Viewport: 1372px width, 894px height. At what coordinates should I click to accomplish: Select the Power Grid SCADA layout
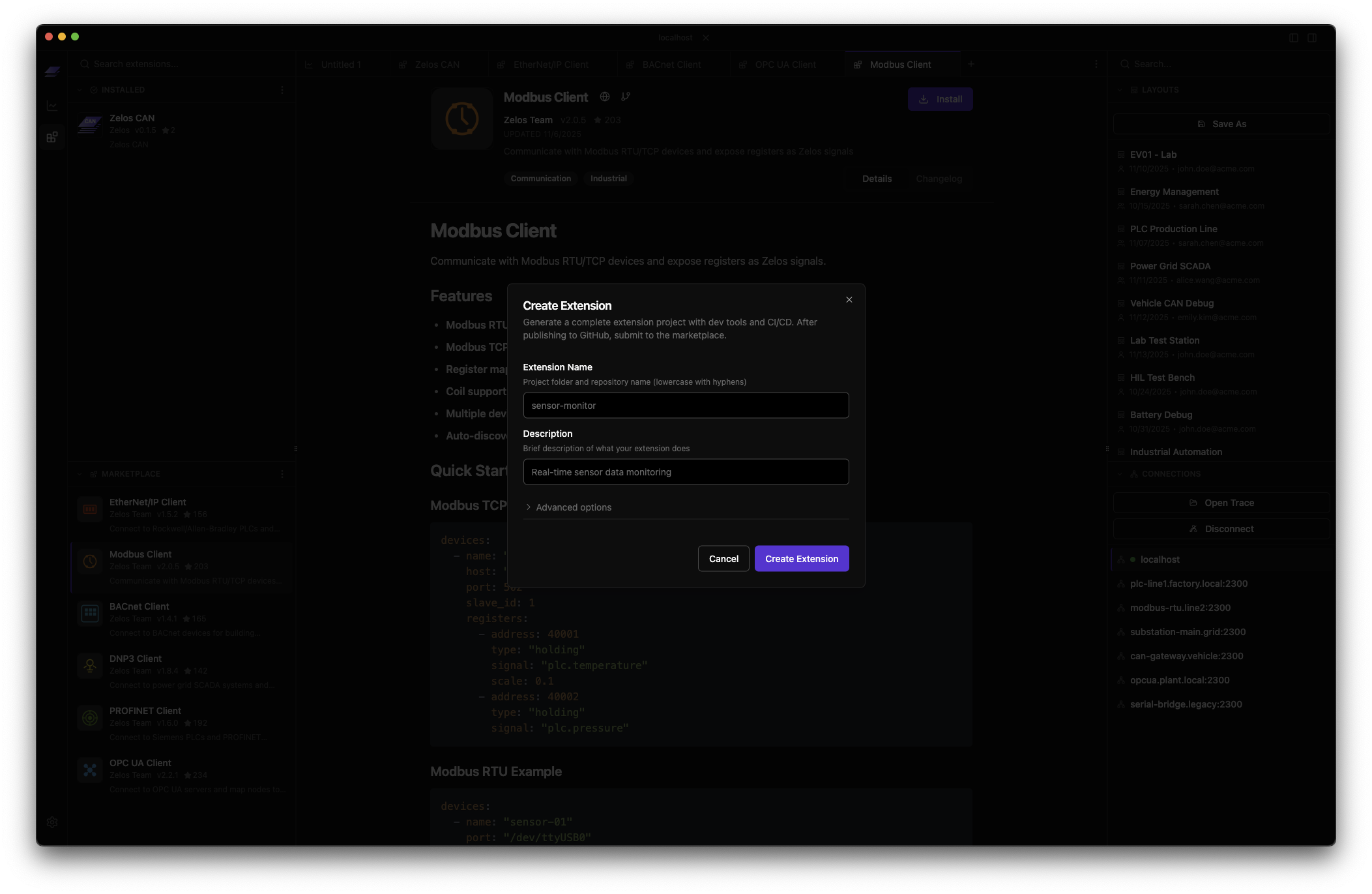click(1170, 266)
